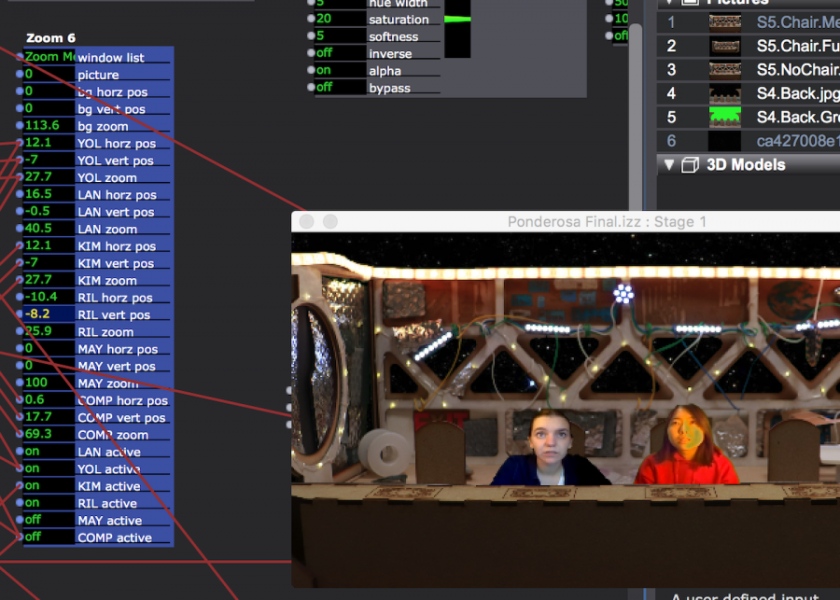This screenshot has width=840, height=600.
Task: Click the Ponderosa Final.izz Stage 1 title bar
Action: [606, 222]
